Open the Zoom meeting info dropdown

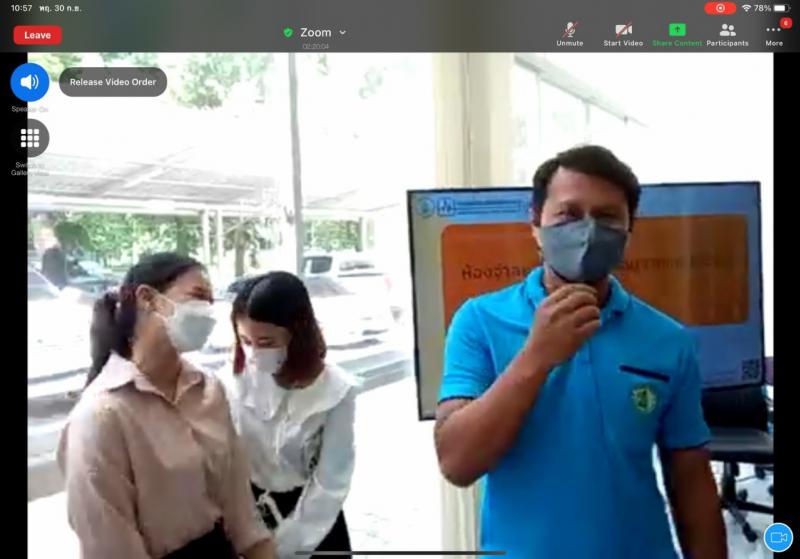pyautogui.click(x=343, y=33)
